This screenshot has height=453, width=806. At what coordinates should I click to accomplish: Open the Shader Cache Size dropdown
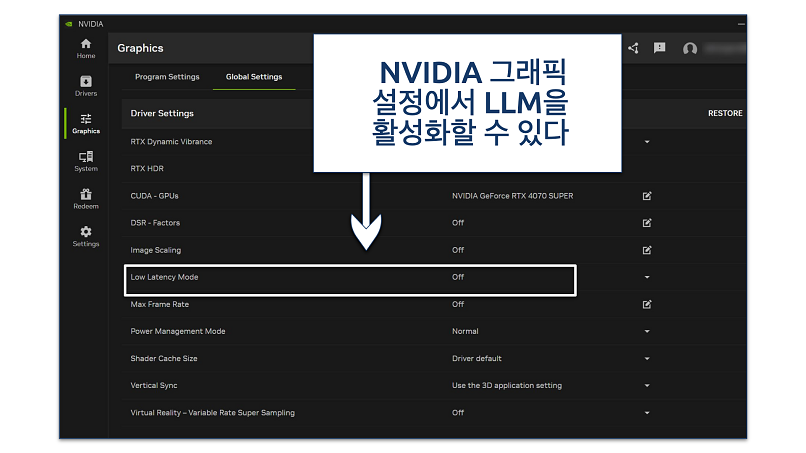647,358
